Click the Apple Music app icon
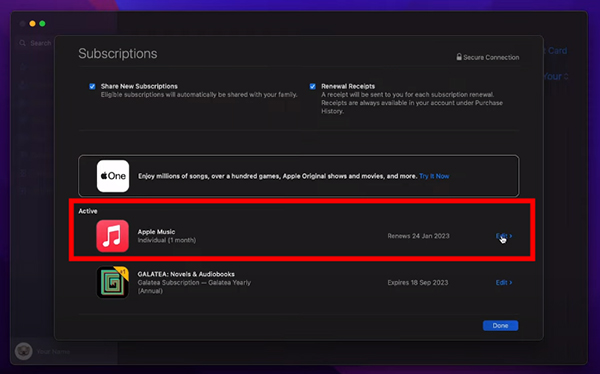 (x=112, y=236)
